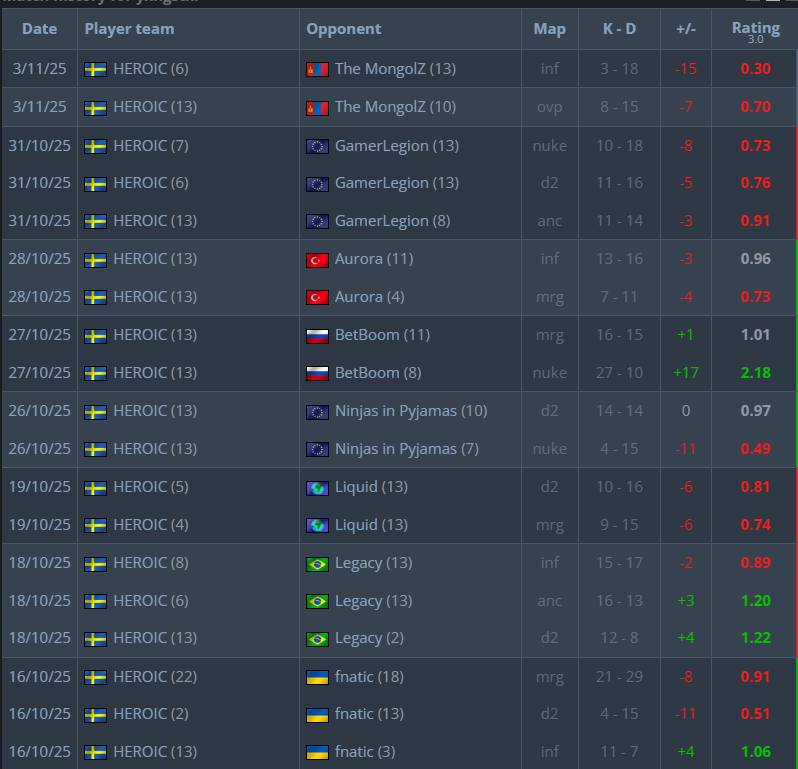Click the Mongolian flag next to The MongolZ (13)
Image resolution: width=798 pixels, height=769 pixels.
[317, 69]
